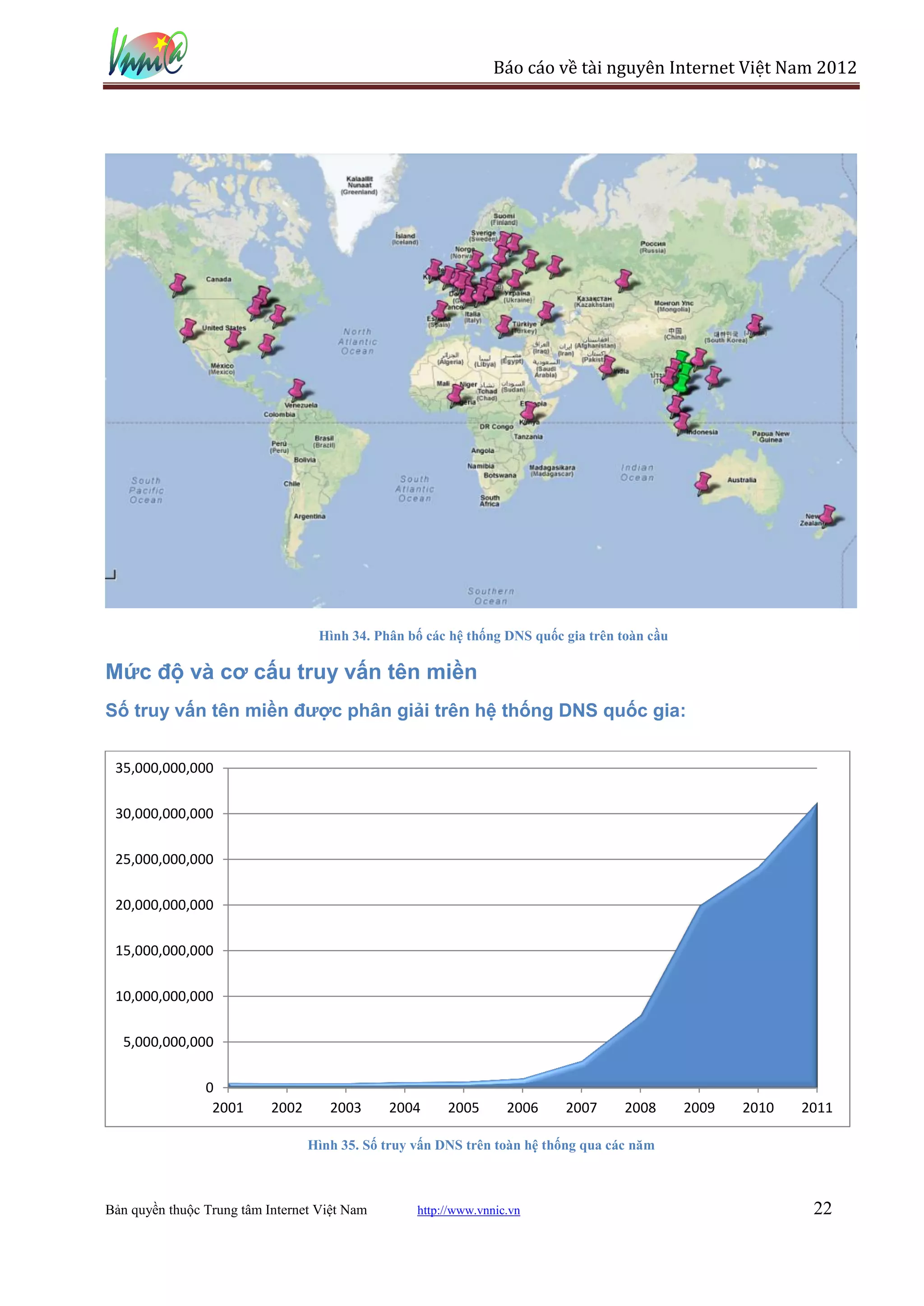Click the '2004' x-axis label
Image resolution: width=924 pixels, height=1306 pixels.
point(405,1107)
